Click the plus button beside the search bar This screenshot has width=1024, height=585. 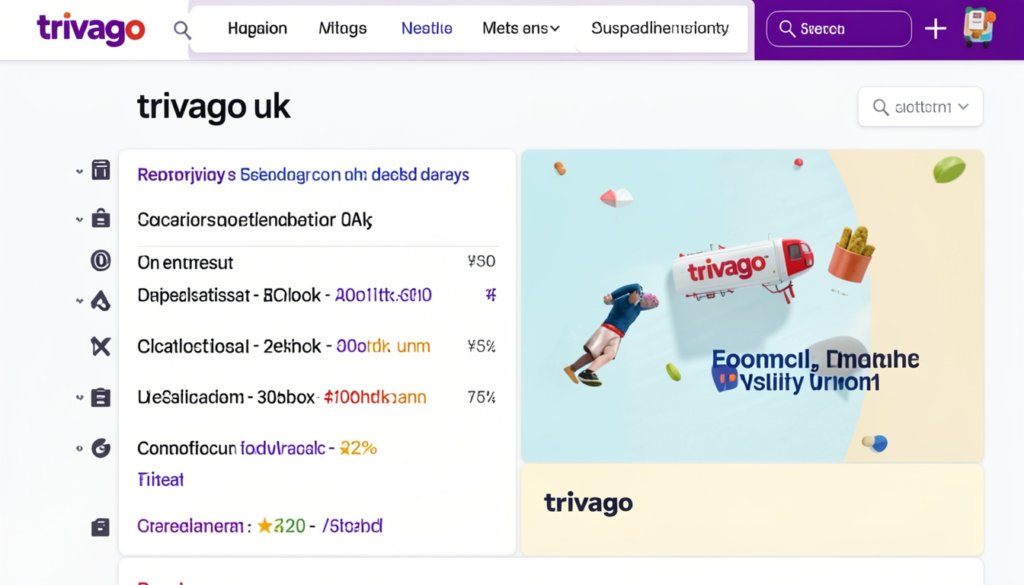click(935, 29)
